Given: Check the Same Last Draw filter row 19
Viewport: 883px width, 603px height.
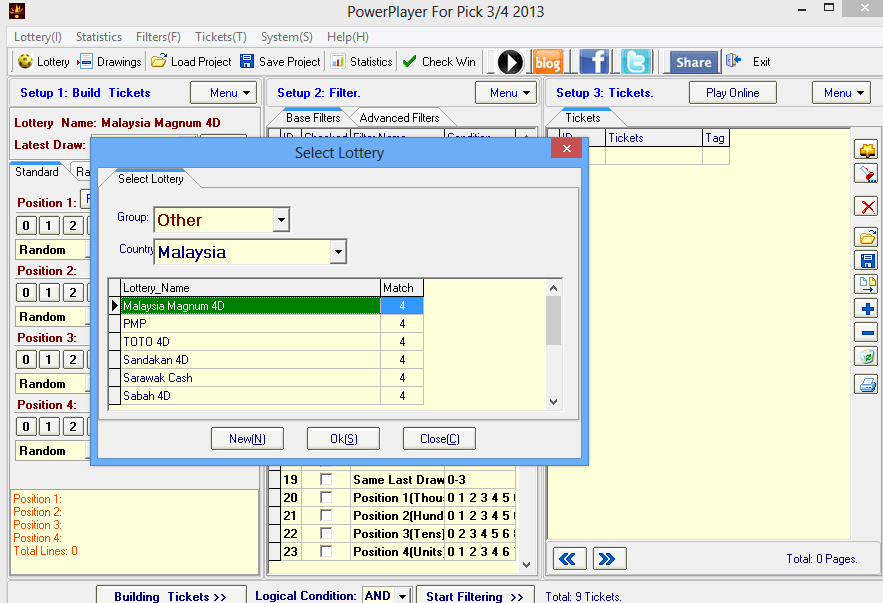Looking at the screenshot, I should (x=326, y=479).
